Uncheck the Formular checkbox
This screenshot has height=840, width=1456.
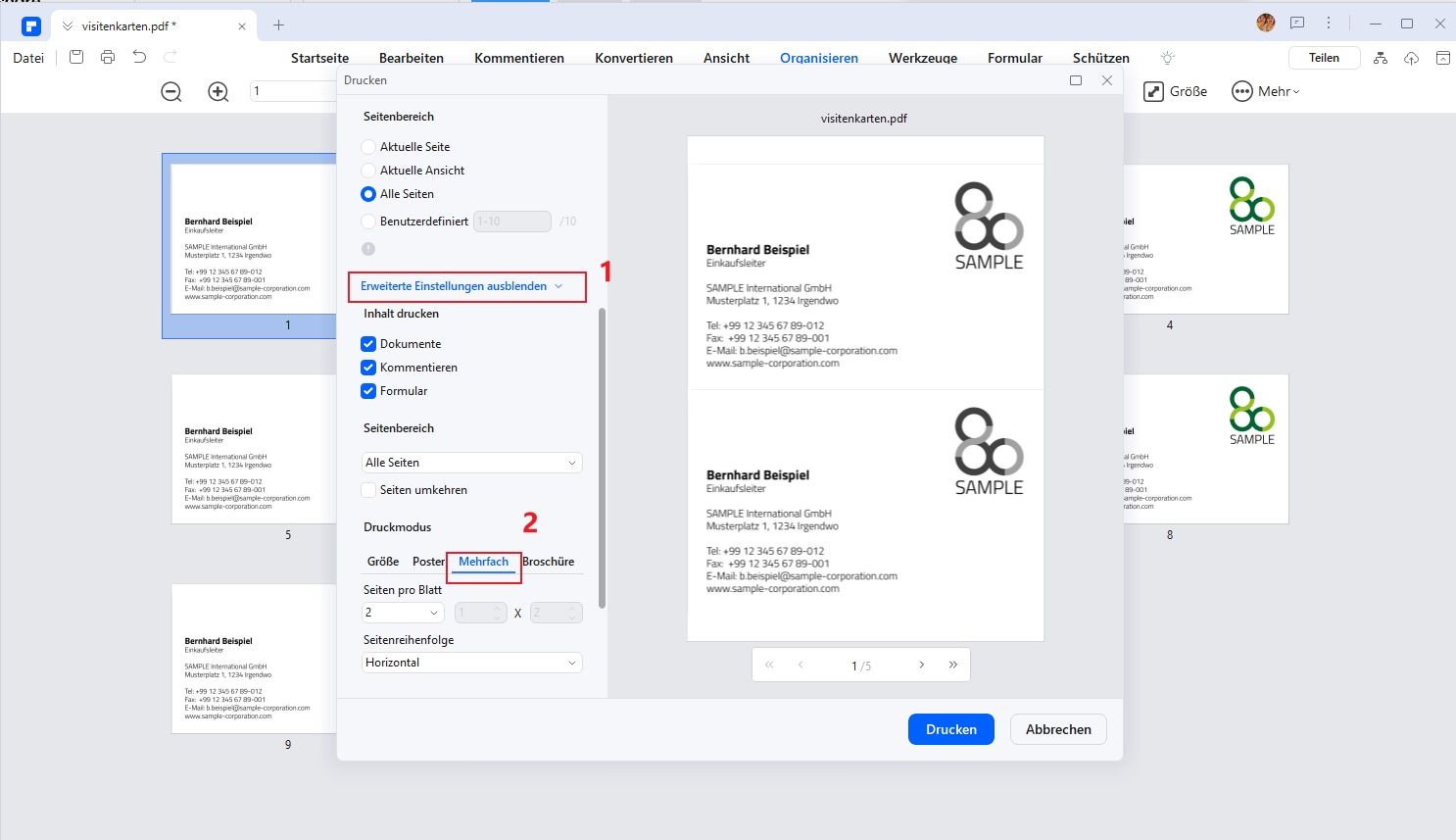368,391
